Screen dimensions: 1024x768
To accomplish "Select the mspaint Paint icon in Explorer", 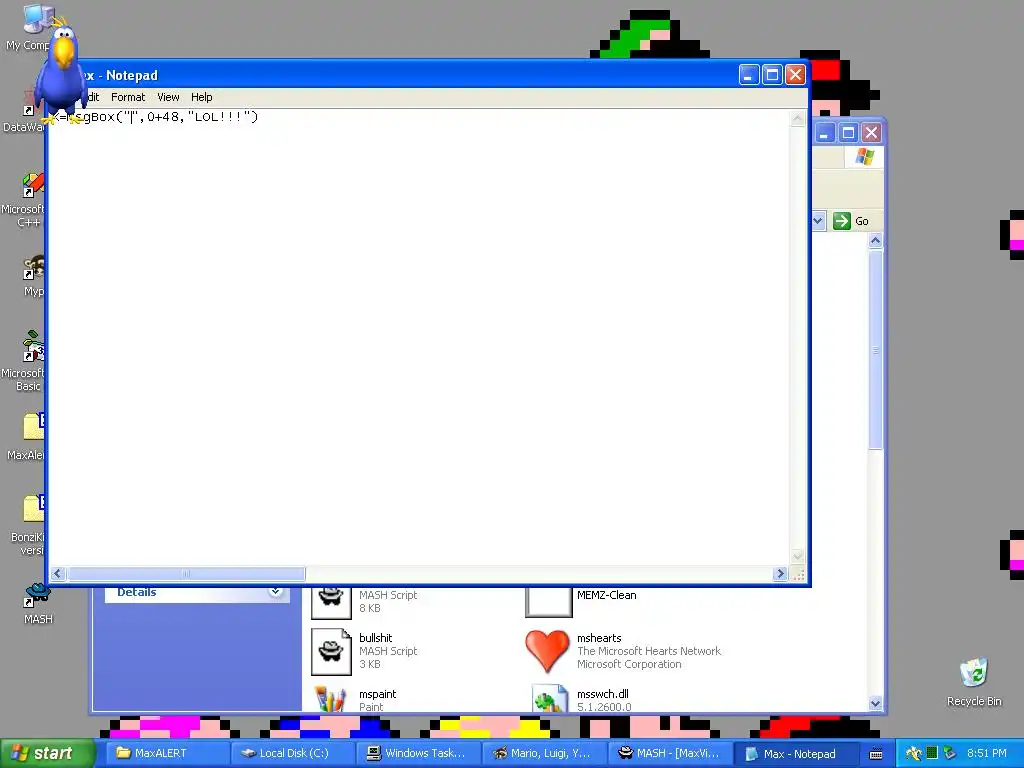I will [x=331, y=698].
